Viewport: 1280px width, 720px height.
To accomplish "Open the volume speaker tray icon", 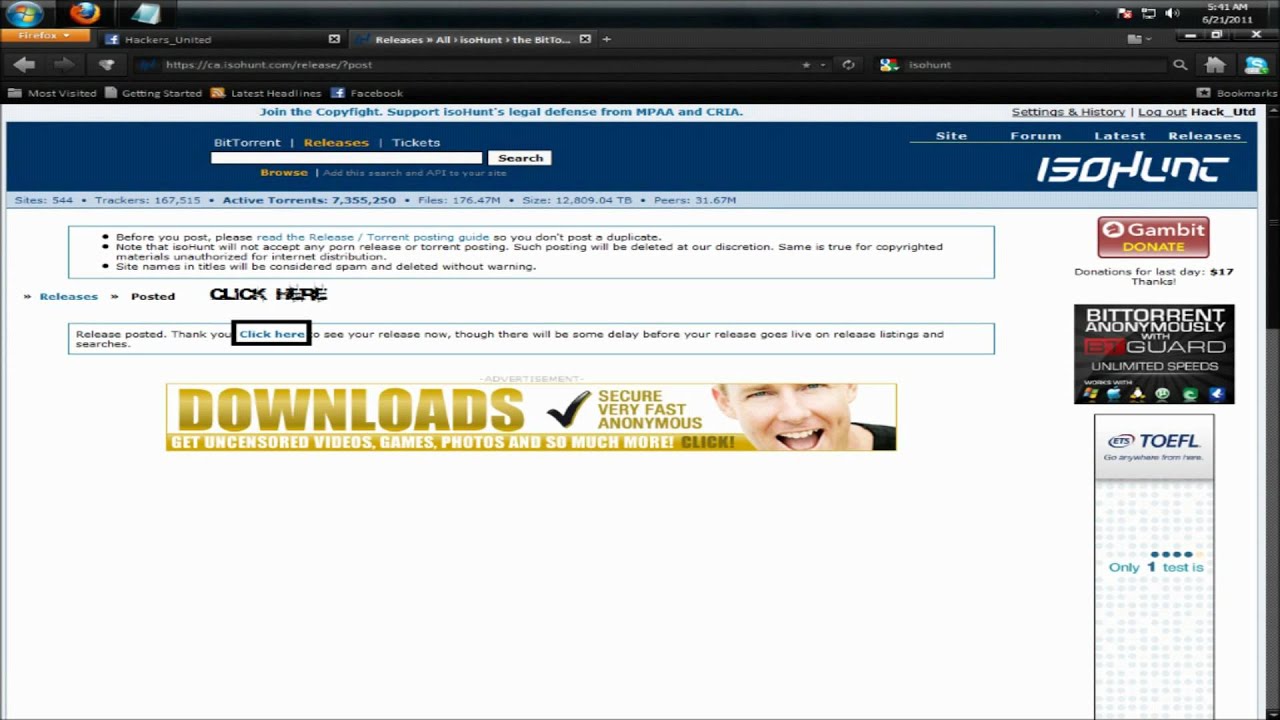I will point(1173,14).
